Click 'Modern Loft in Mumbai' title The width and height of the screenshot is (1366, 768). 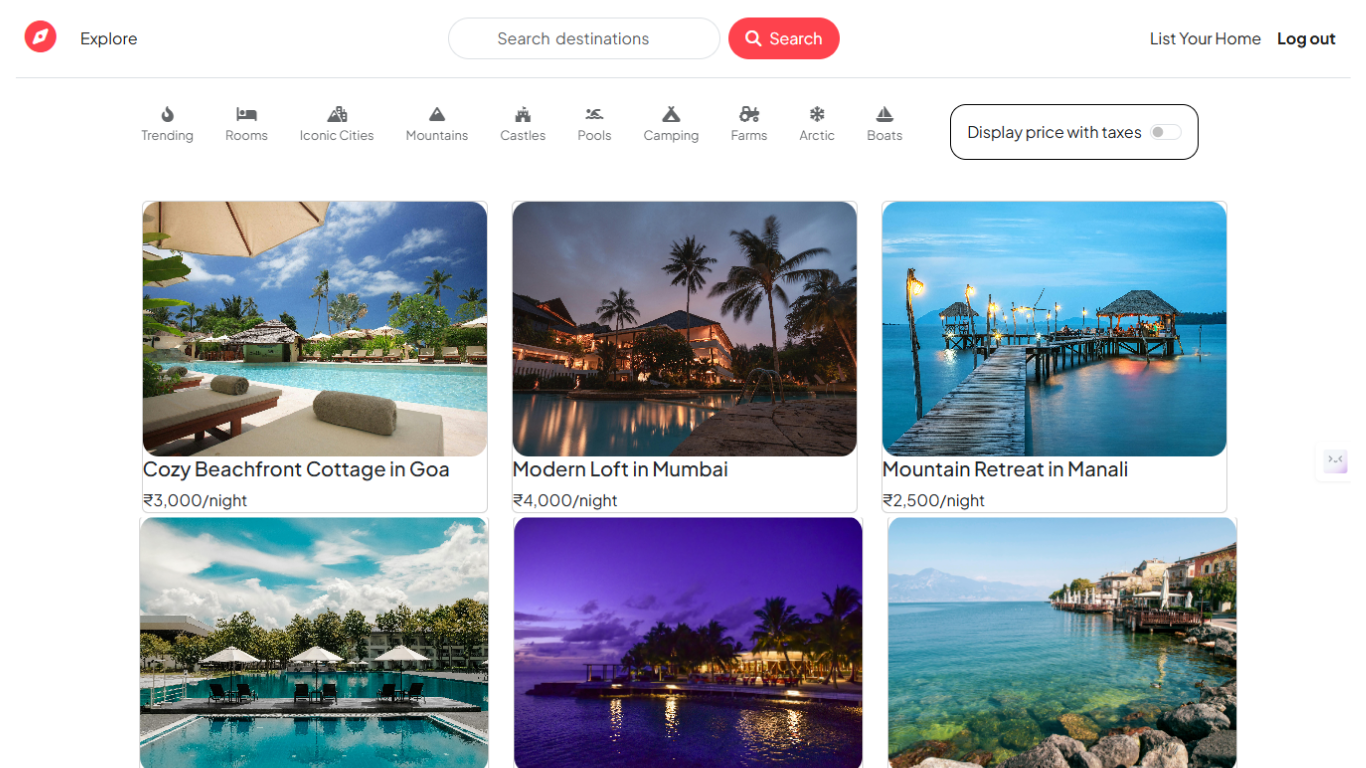[620, 469]
